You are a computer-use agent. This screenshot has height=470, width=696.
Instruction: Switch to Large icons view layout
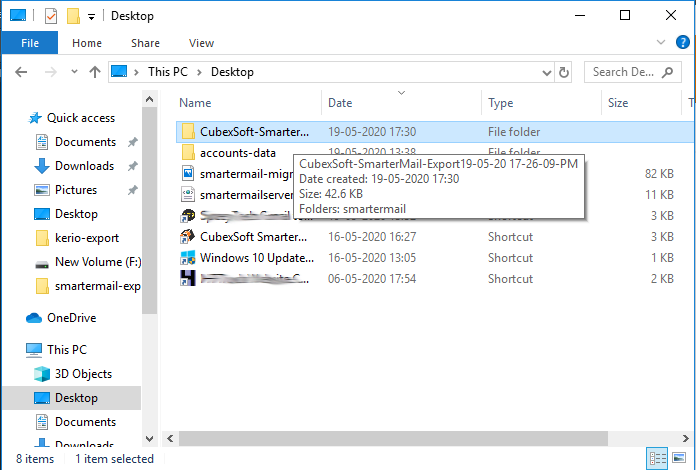679,458
